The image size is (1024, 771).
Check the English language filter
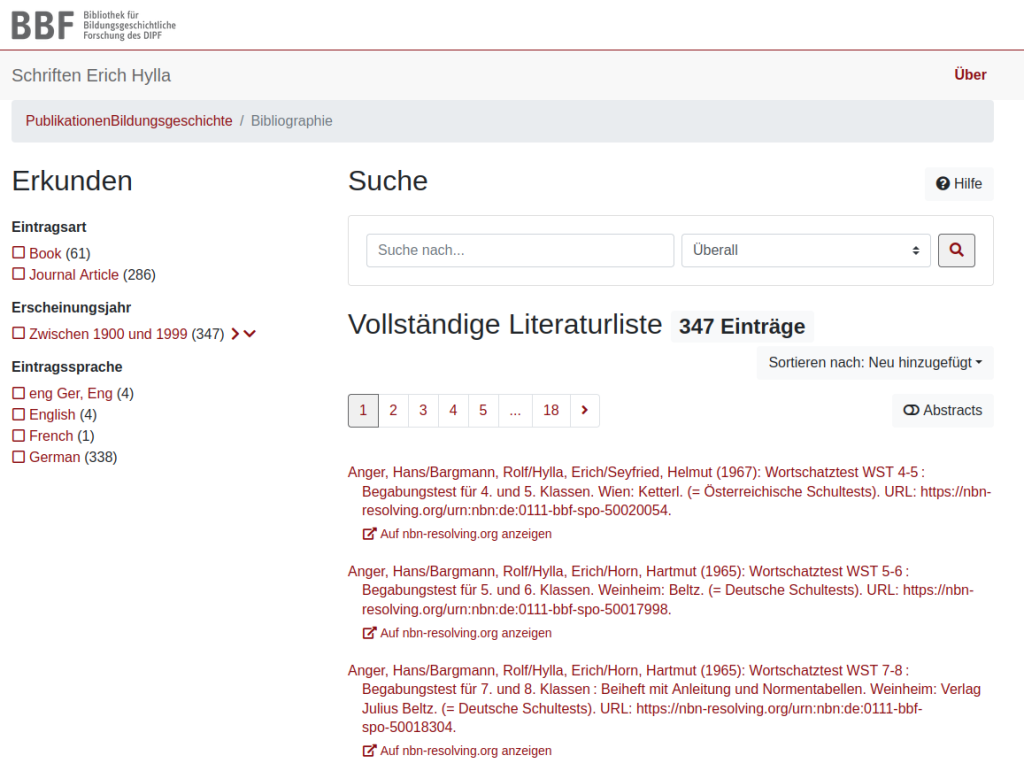pyautogui.click(x=18, y=415)
